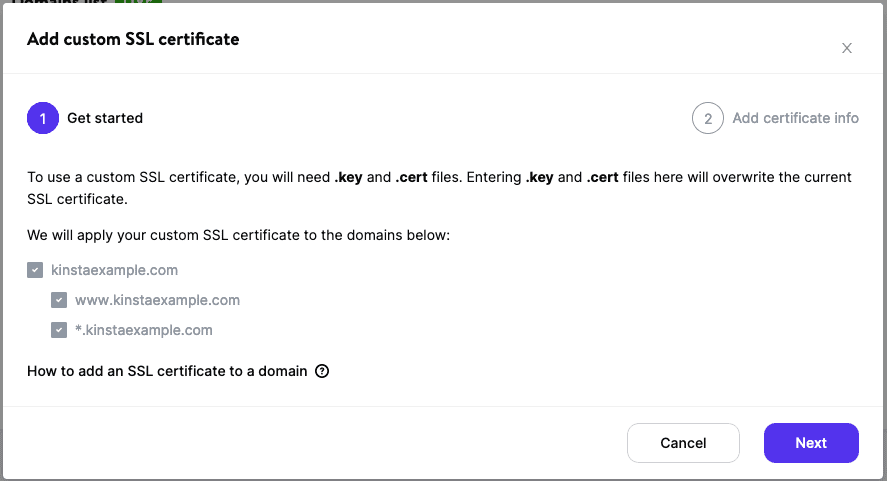Click the Get started step label
Viewport: 887px width, 481px height.
coord(105,118)
